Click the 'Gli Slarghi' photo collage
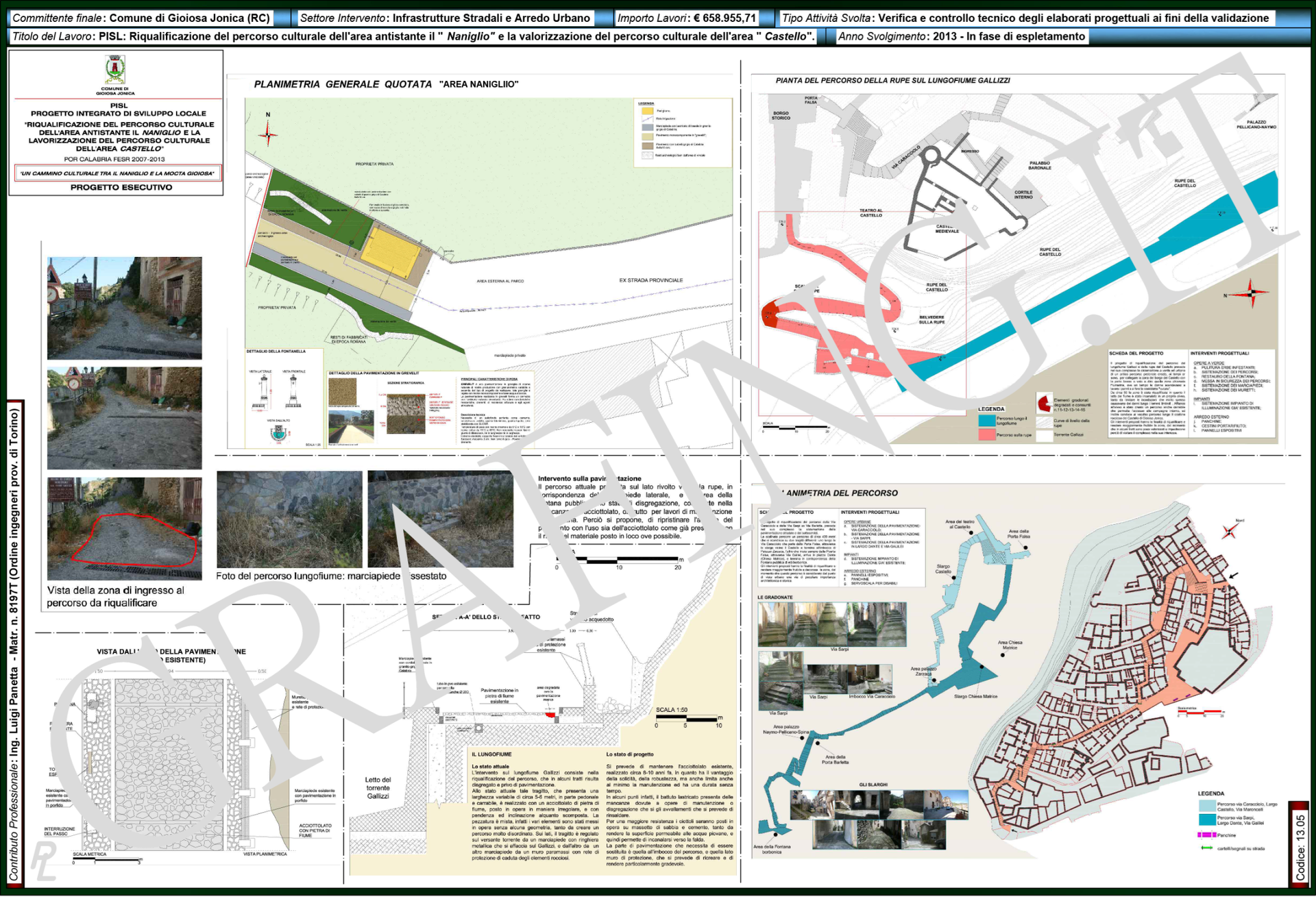The height and width of the screenshot is (899, 1316). point(879,820)
